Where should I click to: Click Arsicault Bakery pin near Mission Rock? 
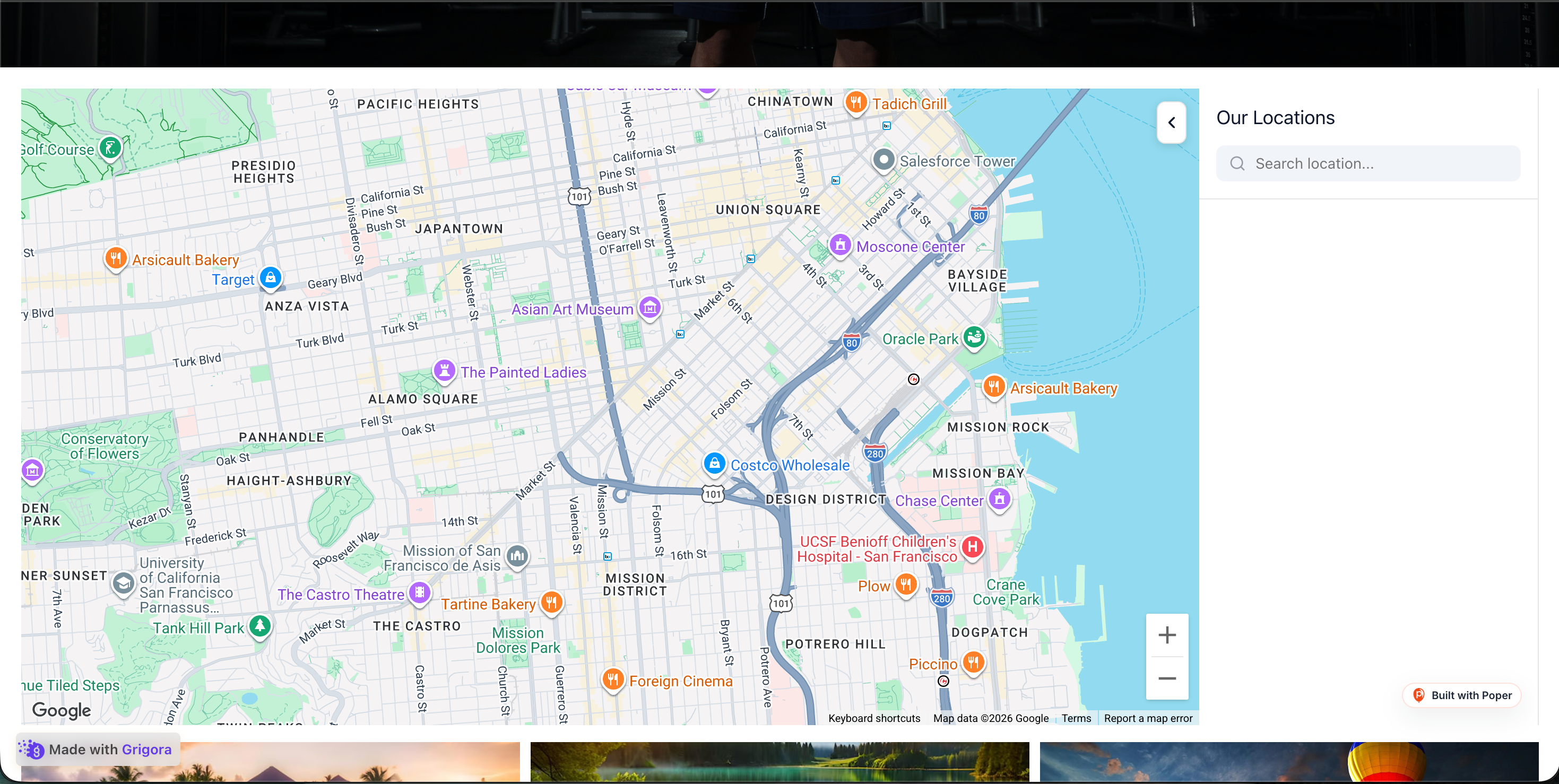[994, 387]
